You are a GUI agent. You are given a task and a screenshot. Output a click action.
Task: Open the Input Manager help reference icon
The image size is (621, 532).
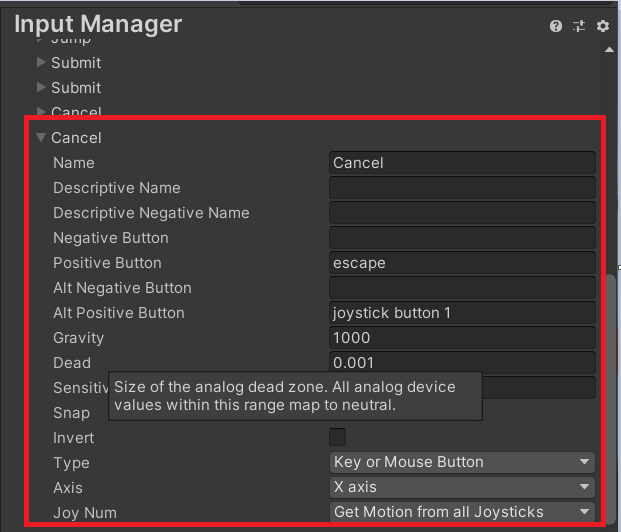pyautogui.click(x=556, y=26)
